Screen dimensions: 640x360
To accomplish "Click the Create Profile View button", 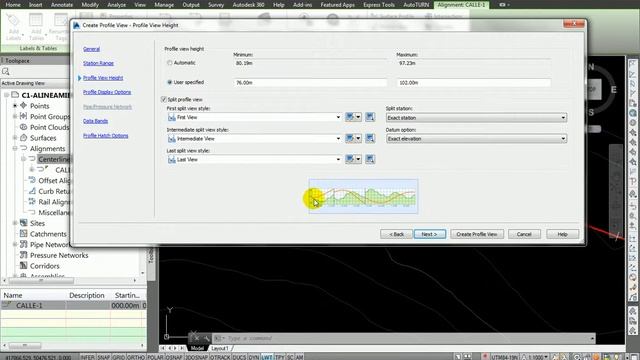I will (x=477, y=234).
